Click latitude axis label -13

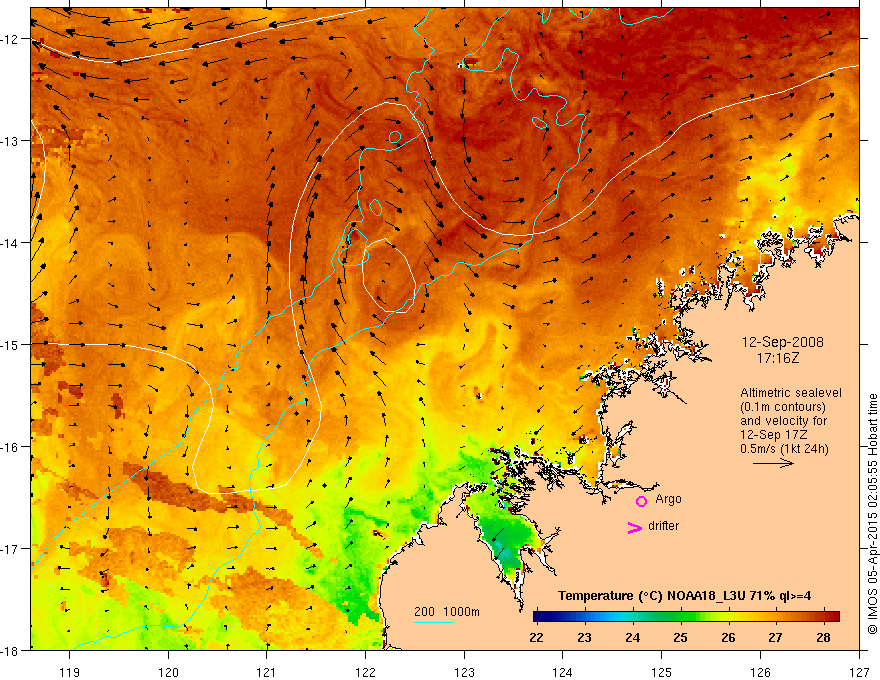(11, 141)
